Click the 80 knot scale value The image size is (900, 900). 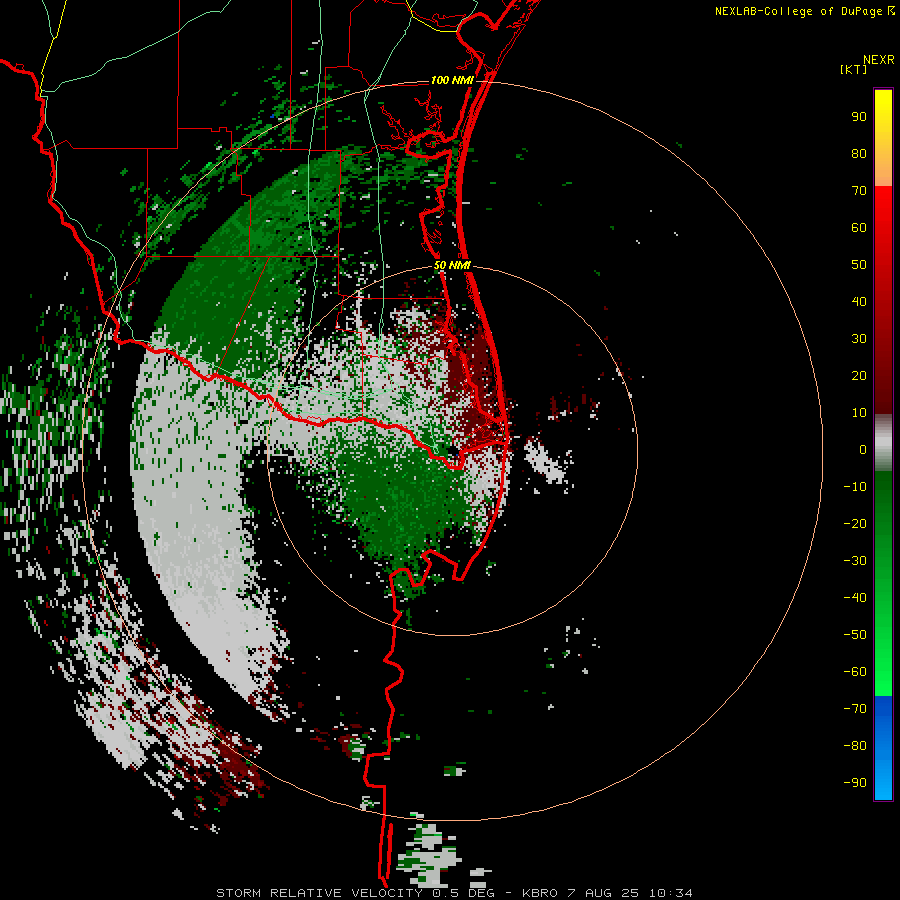[x=859, y=154]
